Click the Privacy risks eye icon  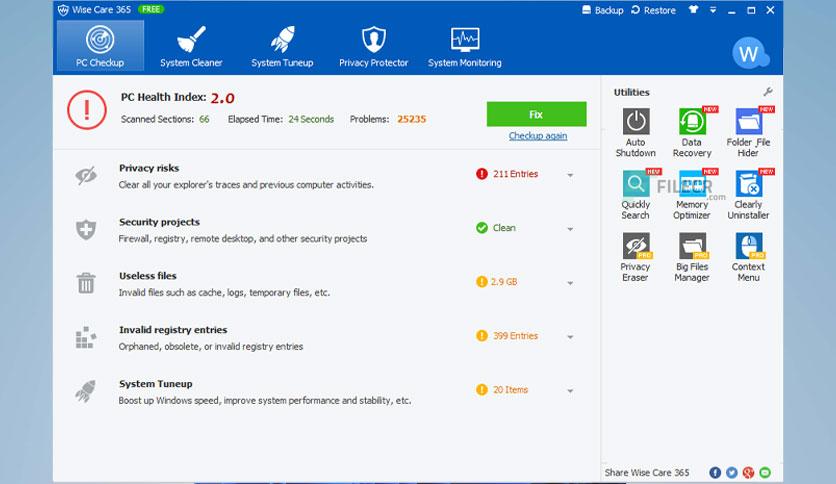[86, 175]
